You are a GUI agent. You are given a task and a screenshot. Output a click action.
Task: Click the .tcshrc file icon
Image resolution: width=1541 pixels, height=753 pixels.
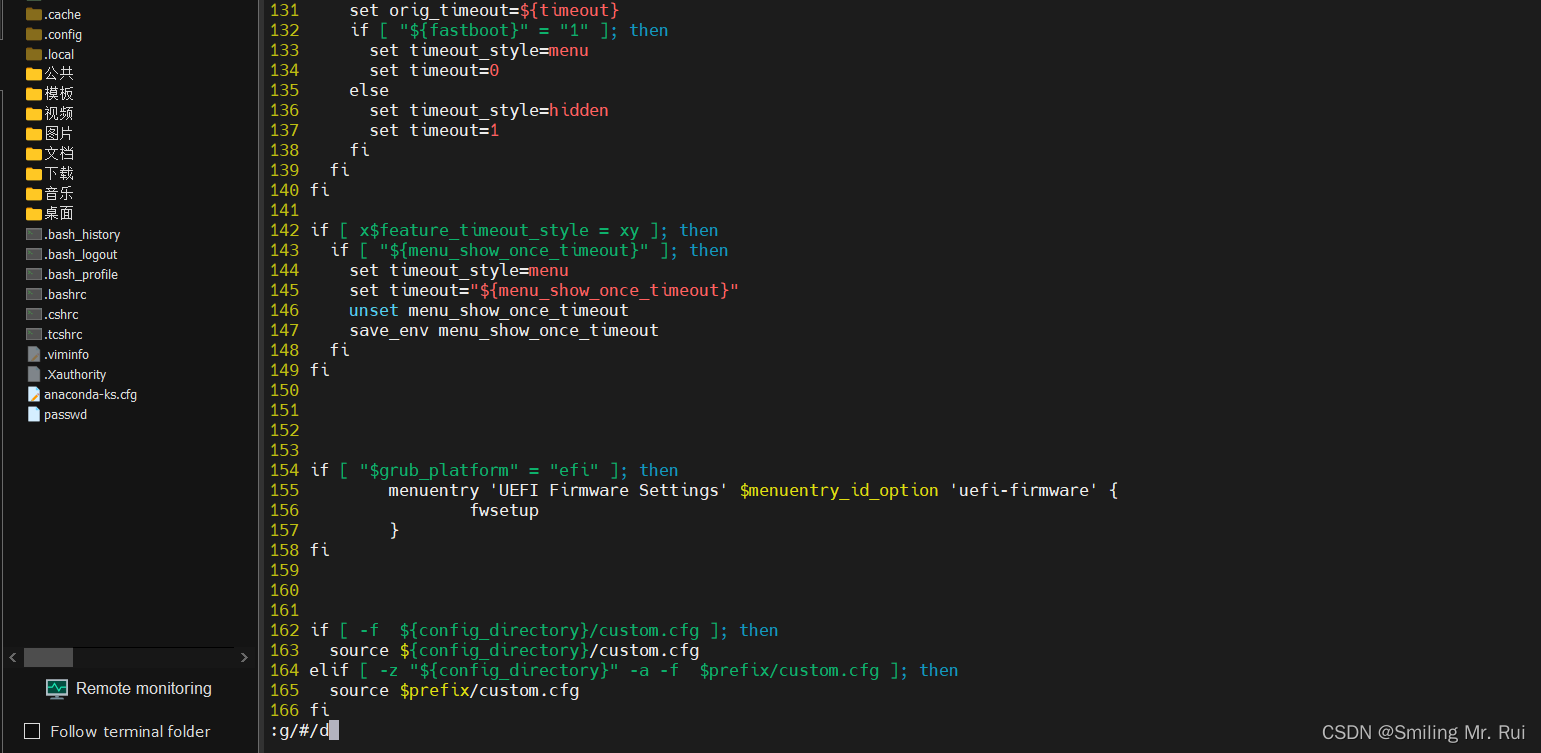pos(34,334)
